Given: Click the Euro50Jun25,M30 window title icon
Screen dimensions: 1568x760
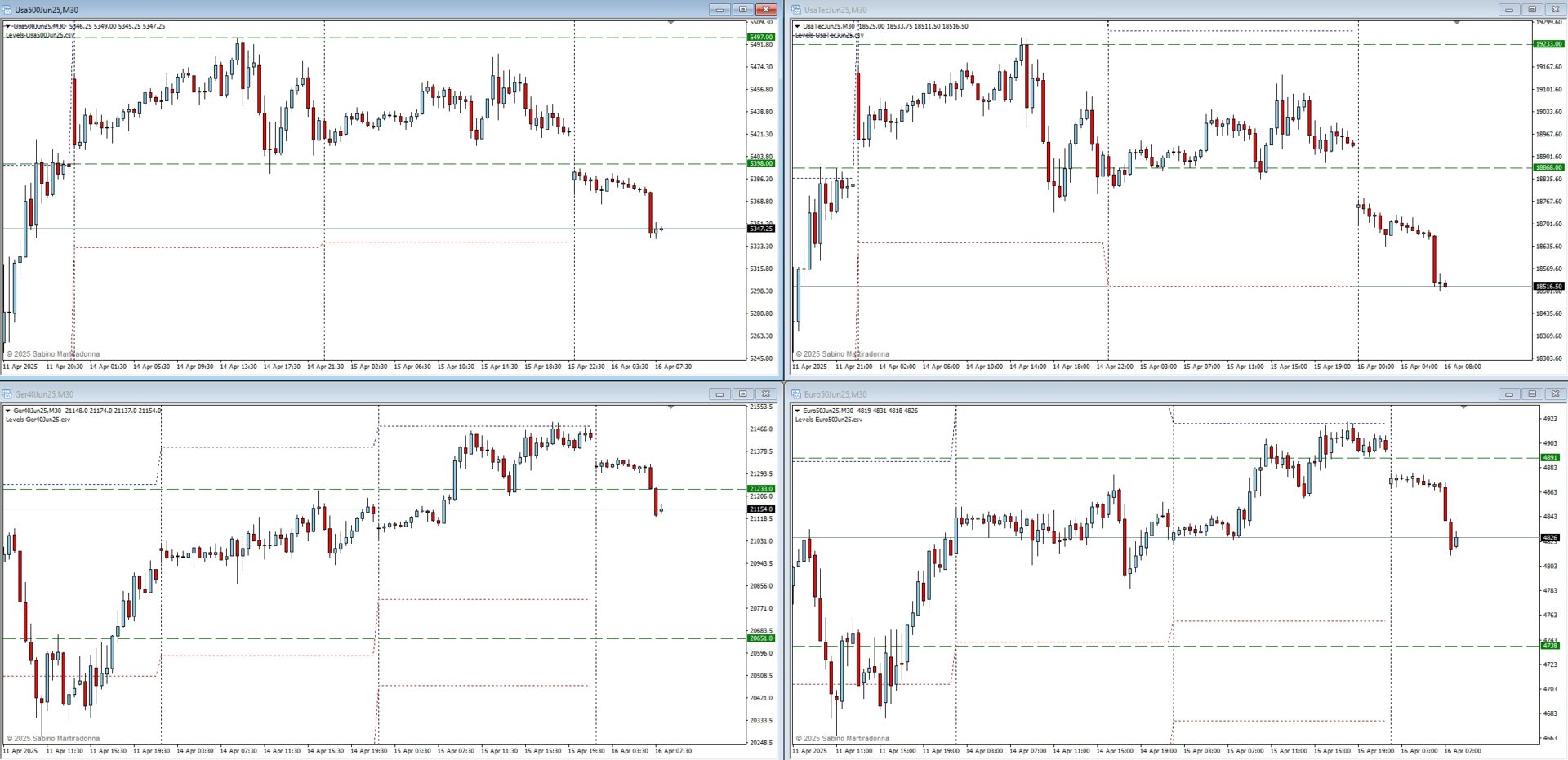Looking at the screenshot, I should tap(796, 394).
